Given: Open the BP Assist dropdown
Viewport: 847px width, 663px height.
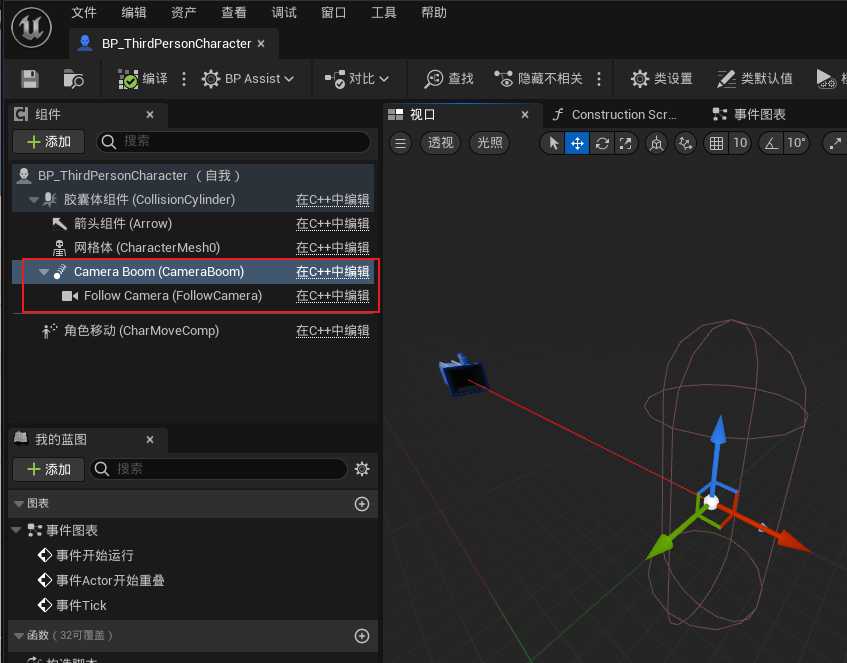Looking at the screenshot, I should [248, 78].
